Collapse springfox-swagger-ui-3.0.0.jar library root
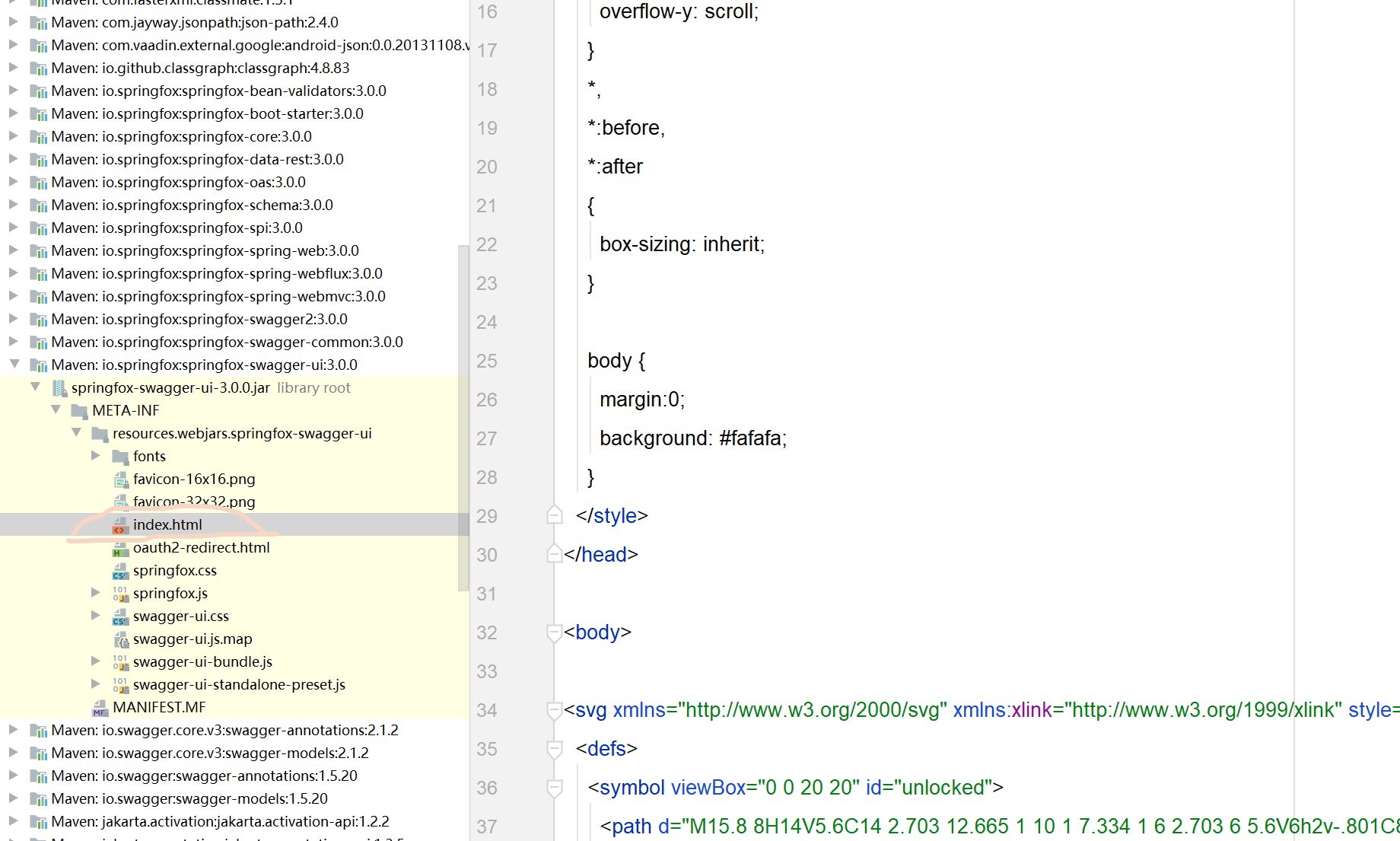This screenshot has height=841, width=1400. 34,387
